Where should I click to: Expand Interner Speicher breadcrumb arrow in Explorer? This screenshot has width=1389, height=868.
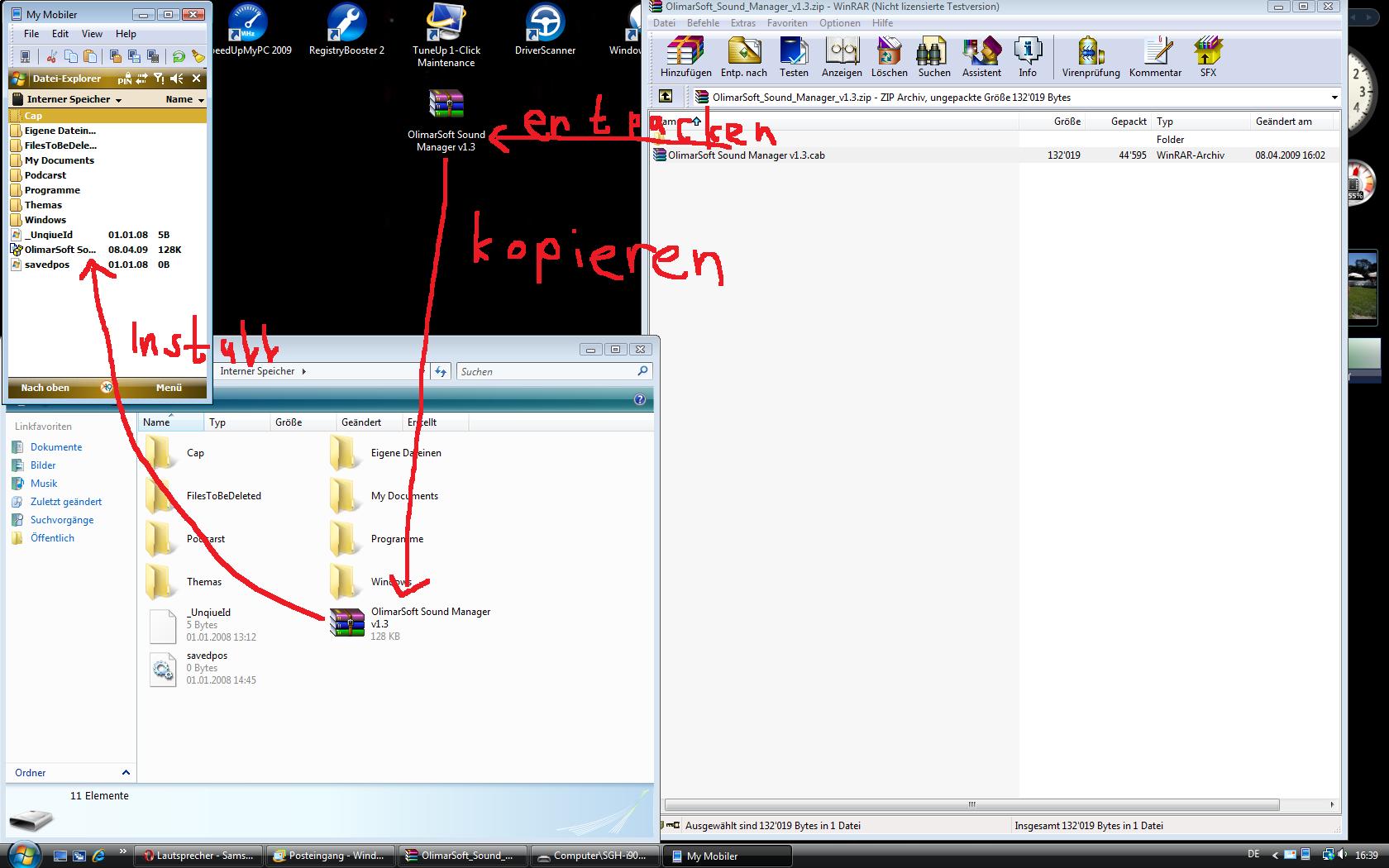click(303, 371)
